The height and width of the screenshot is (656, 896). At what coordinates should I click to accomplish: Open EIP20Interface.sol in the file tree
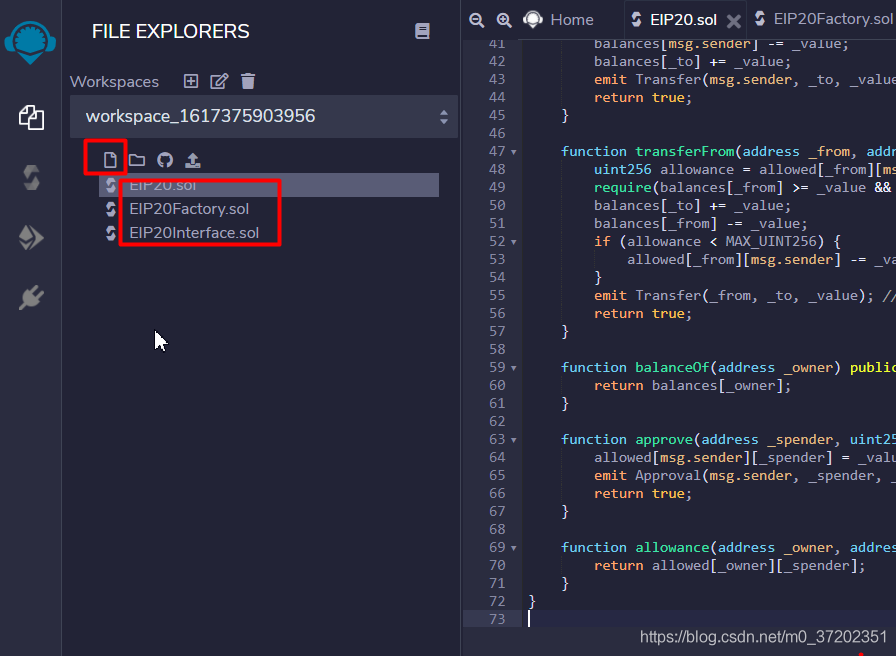(x=194, y=233)
